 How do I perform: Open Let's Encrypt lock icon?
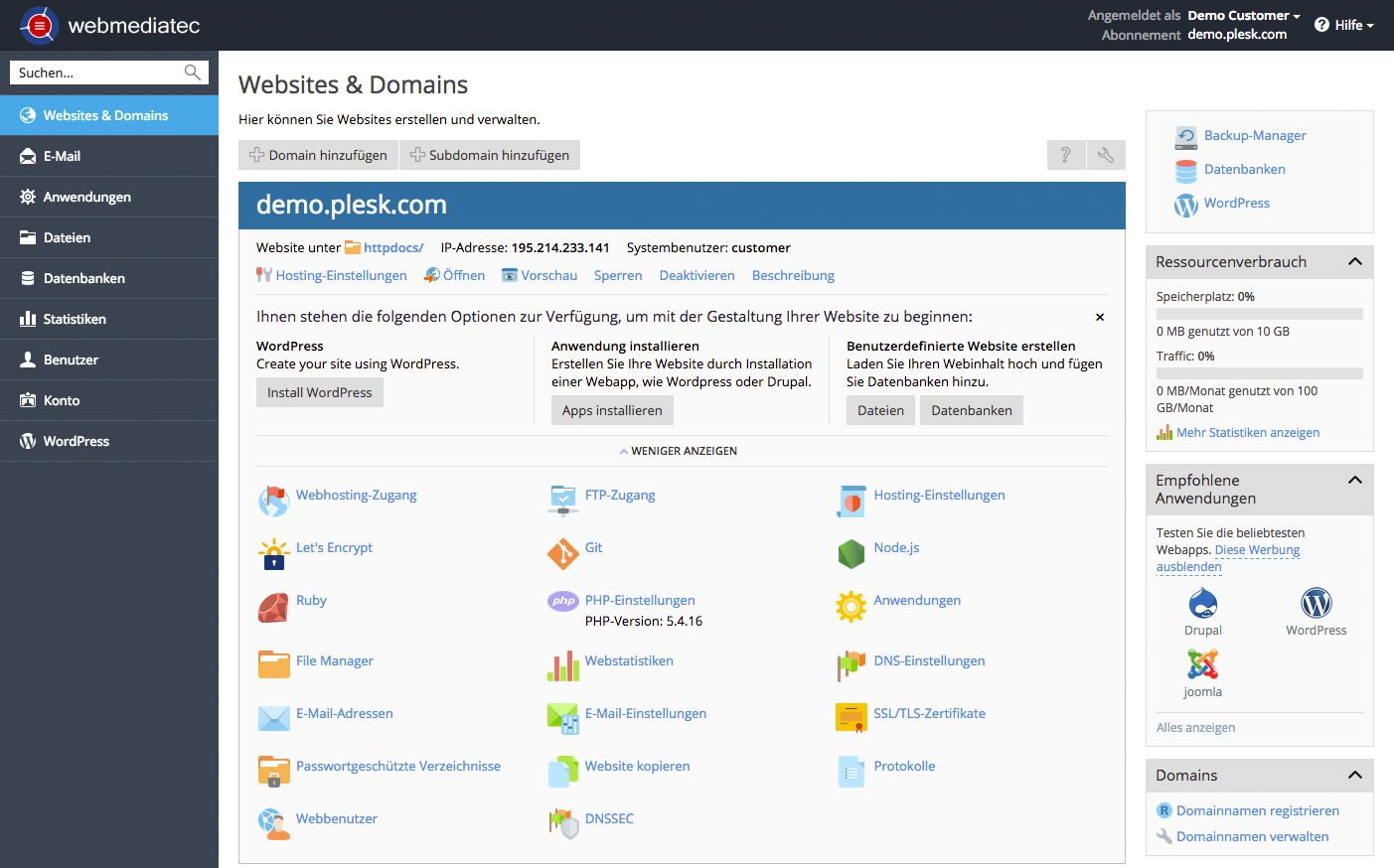click(x=273, y=554)
